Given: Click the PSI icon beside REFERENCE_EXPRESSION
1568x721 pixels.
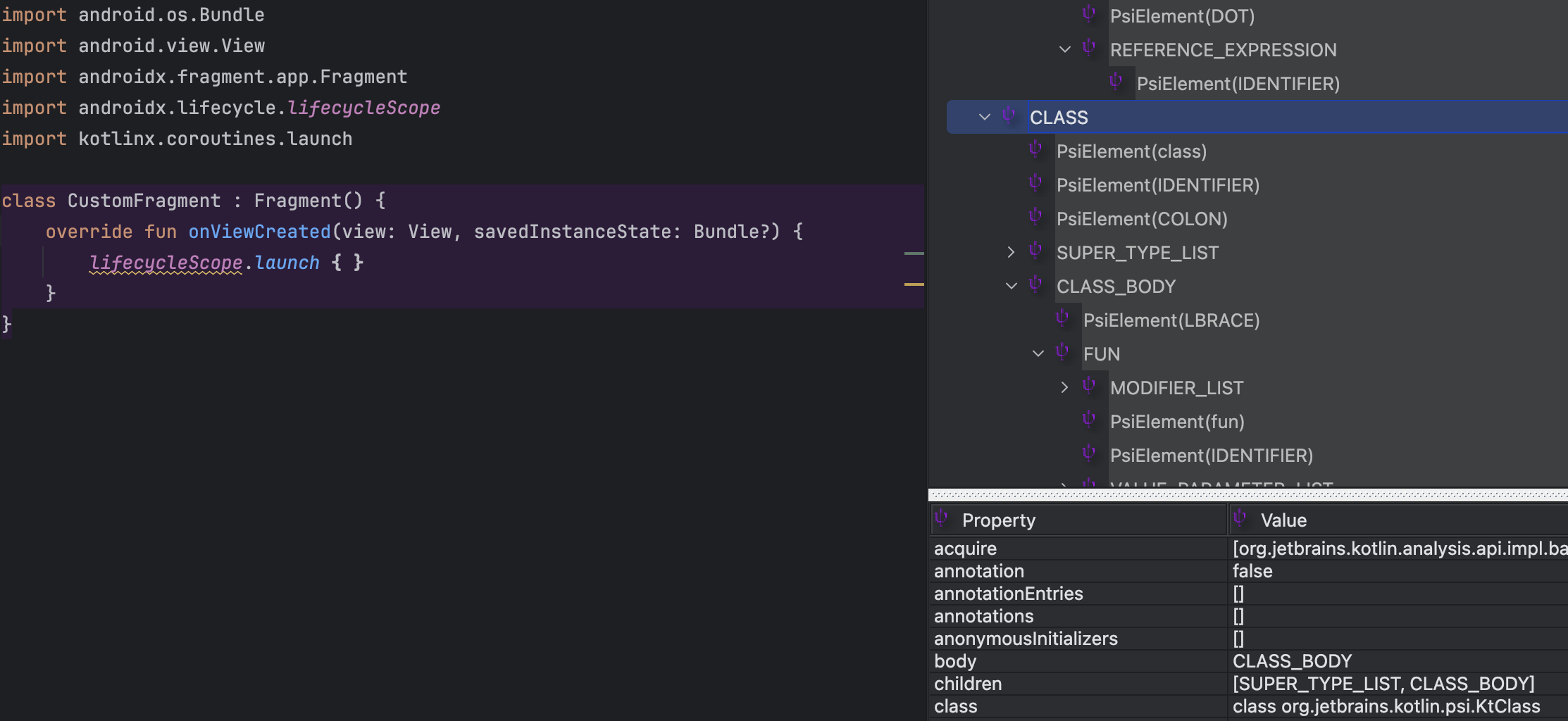Looking at the screenshot, I should point(1089,47).
